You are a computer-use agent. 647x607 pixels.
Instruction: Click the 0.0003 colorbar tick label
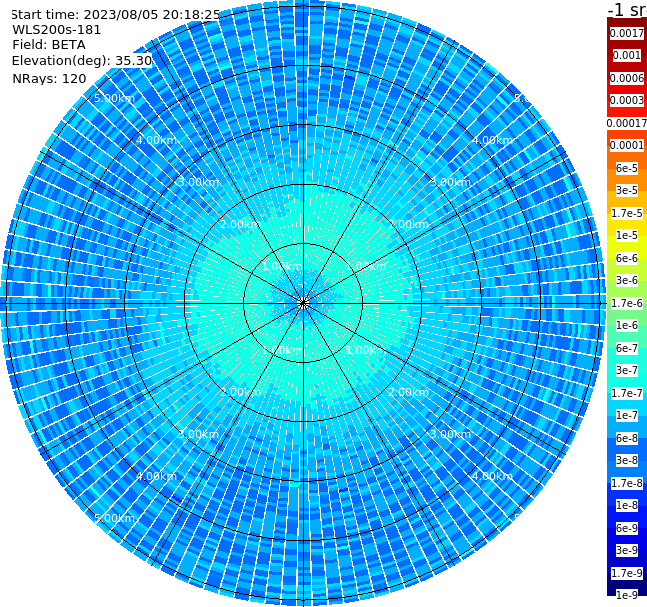click(x=627, y=101)
